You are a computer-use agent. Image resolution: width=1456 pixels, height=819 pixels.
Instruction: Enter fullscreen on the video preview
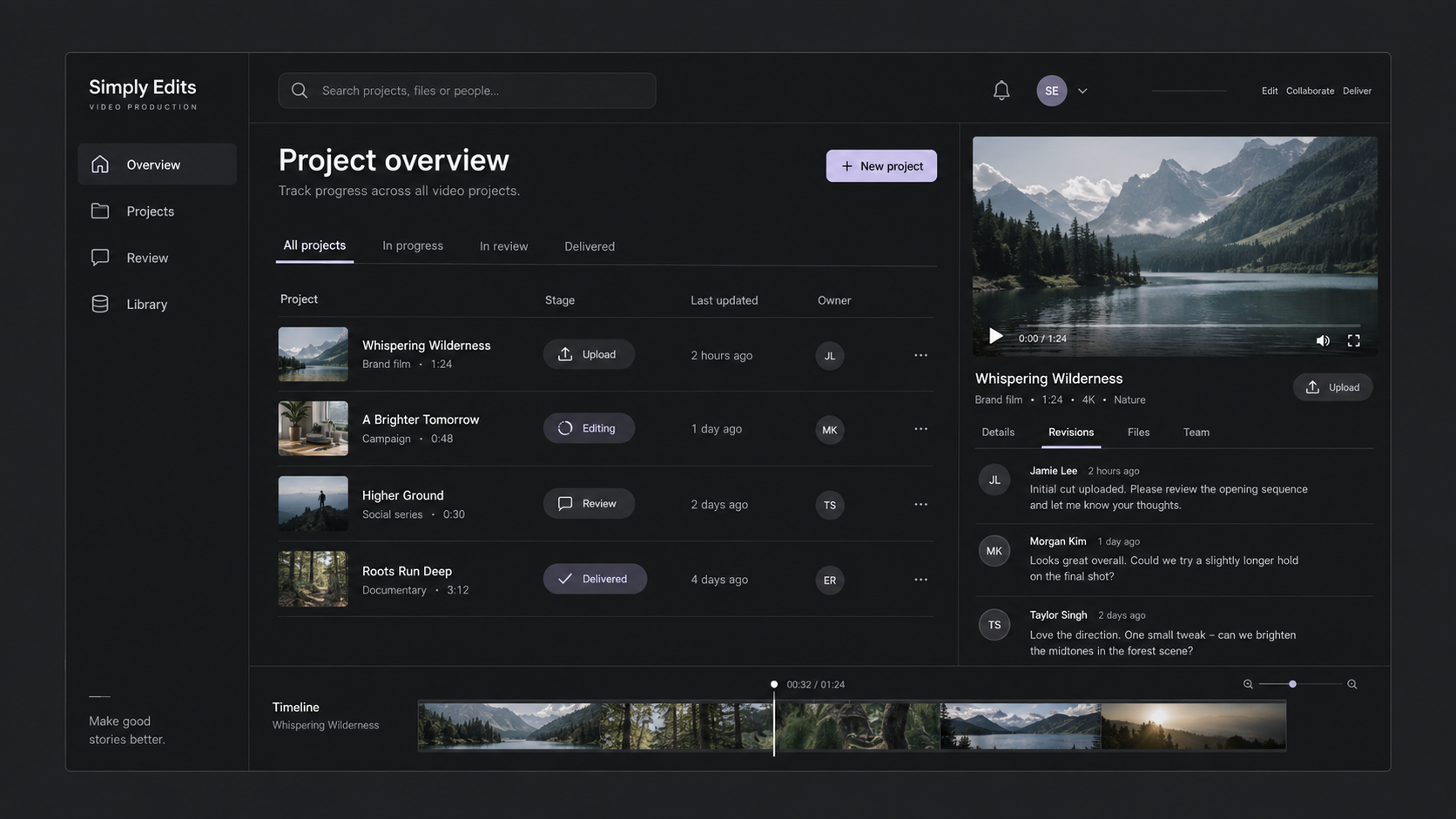[1353, 340]
